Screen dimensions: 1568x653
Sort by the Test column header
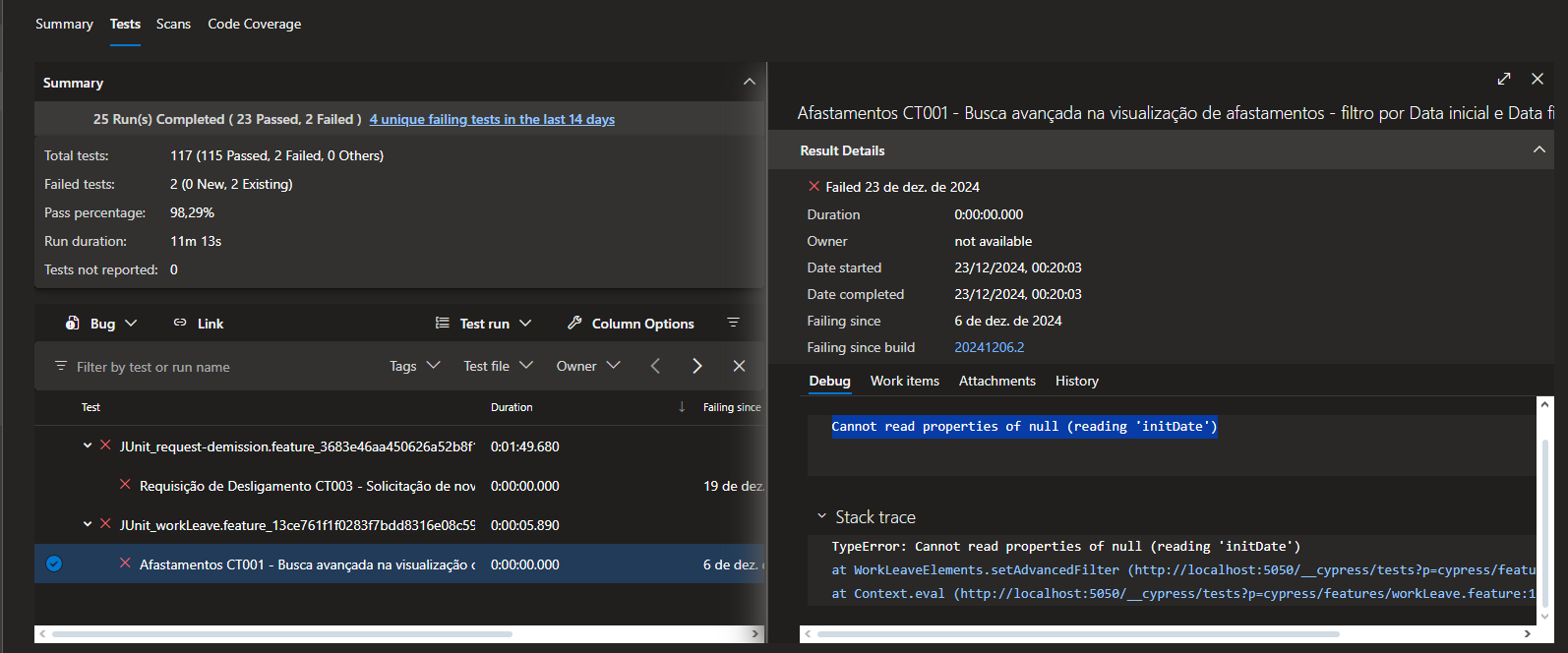(x=90, y=407)
